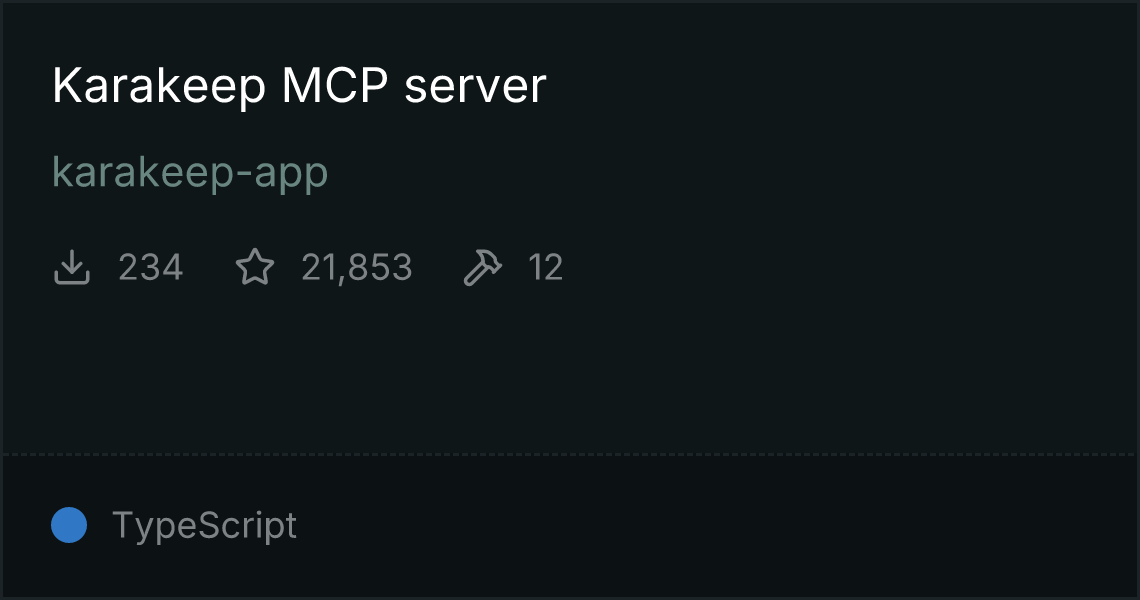Click the 12 tools count
The width and height of the screenshot is (1140, 600).
click(545, 267)
